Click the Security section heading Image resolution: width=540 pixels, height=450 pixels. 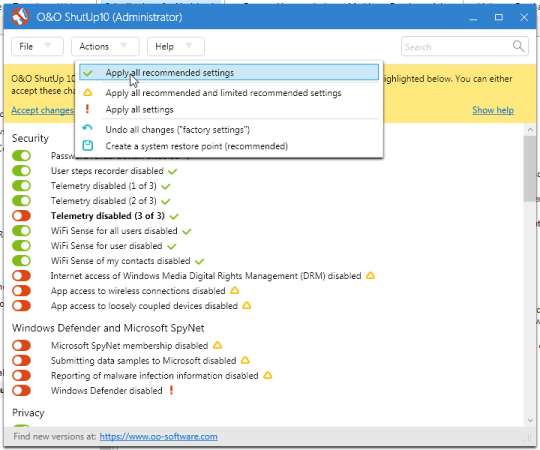click(30, 138)
